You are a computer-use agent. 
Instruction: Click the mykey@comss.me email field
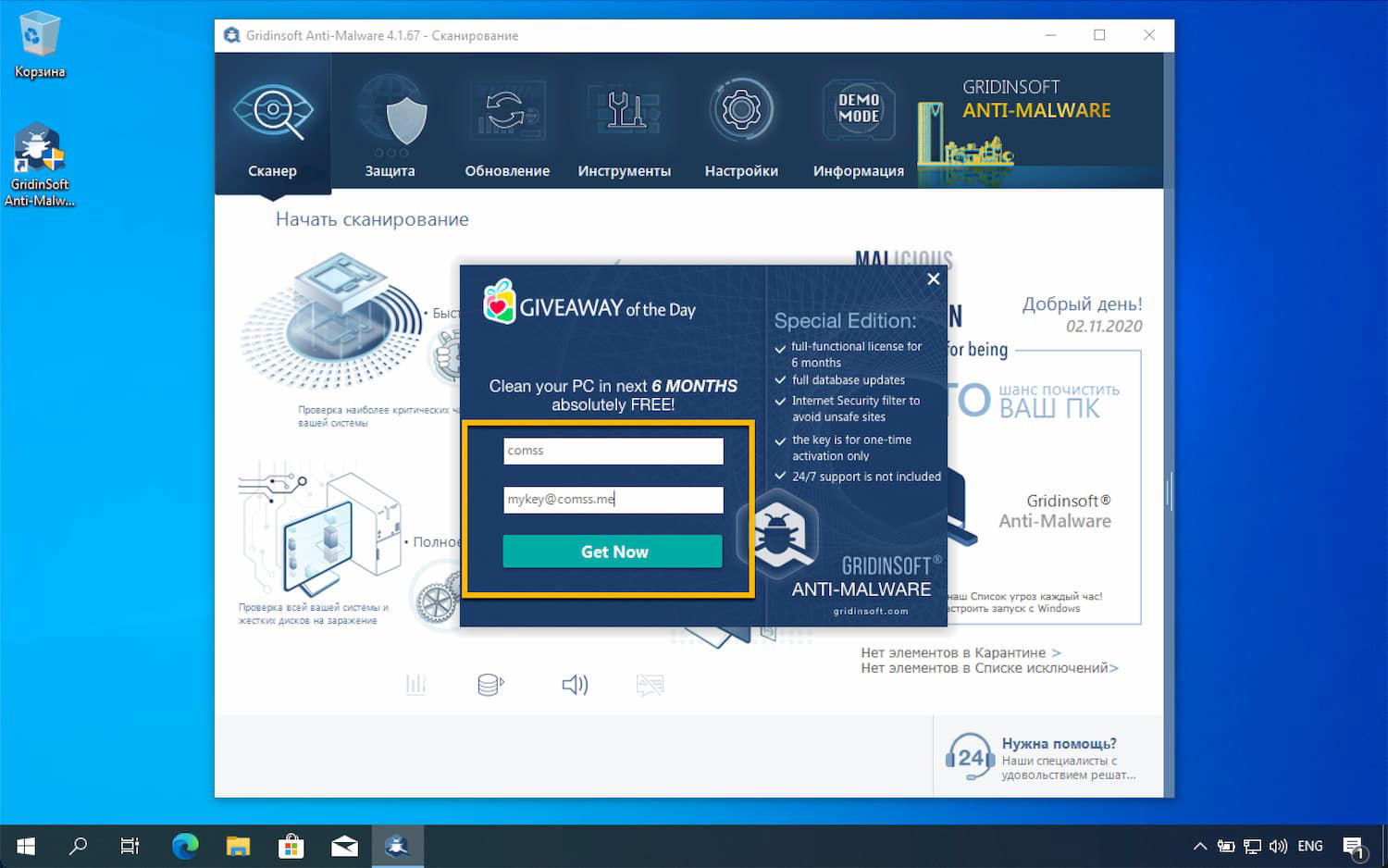click(613, 500)
